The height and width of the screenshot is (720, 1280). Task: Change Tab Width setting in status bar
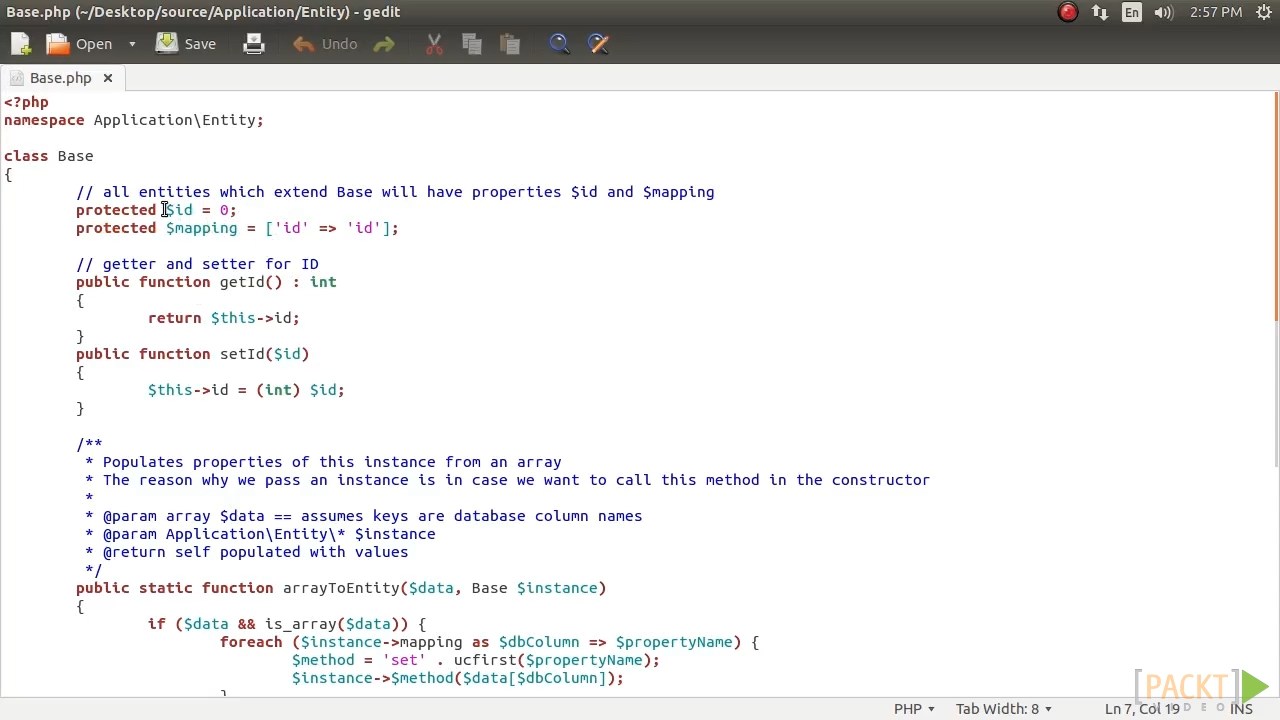(1003, 709)
